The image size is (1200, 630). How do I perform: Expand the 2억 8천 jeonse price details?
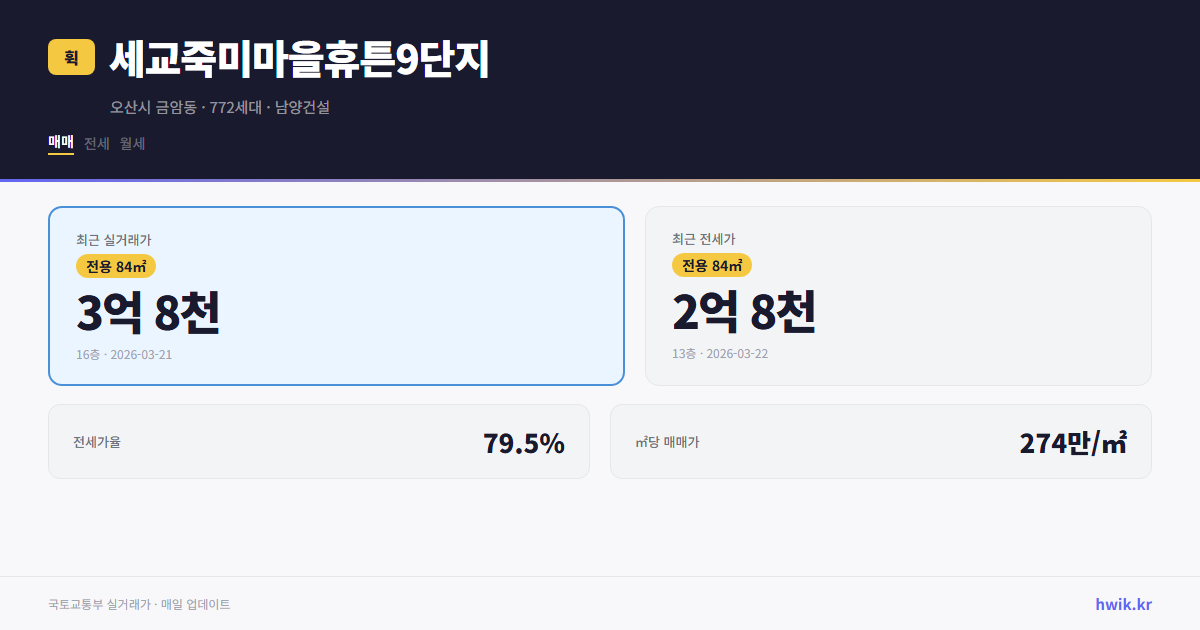(746, 313)
